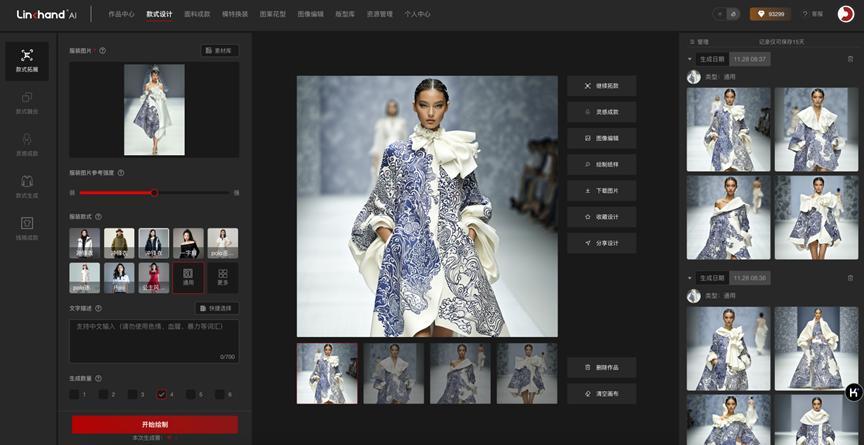The width and height of the screenshot is (864, 445).
Task: Click into the 文字描述 text input box
Action: point(153,338)
